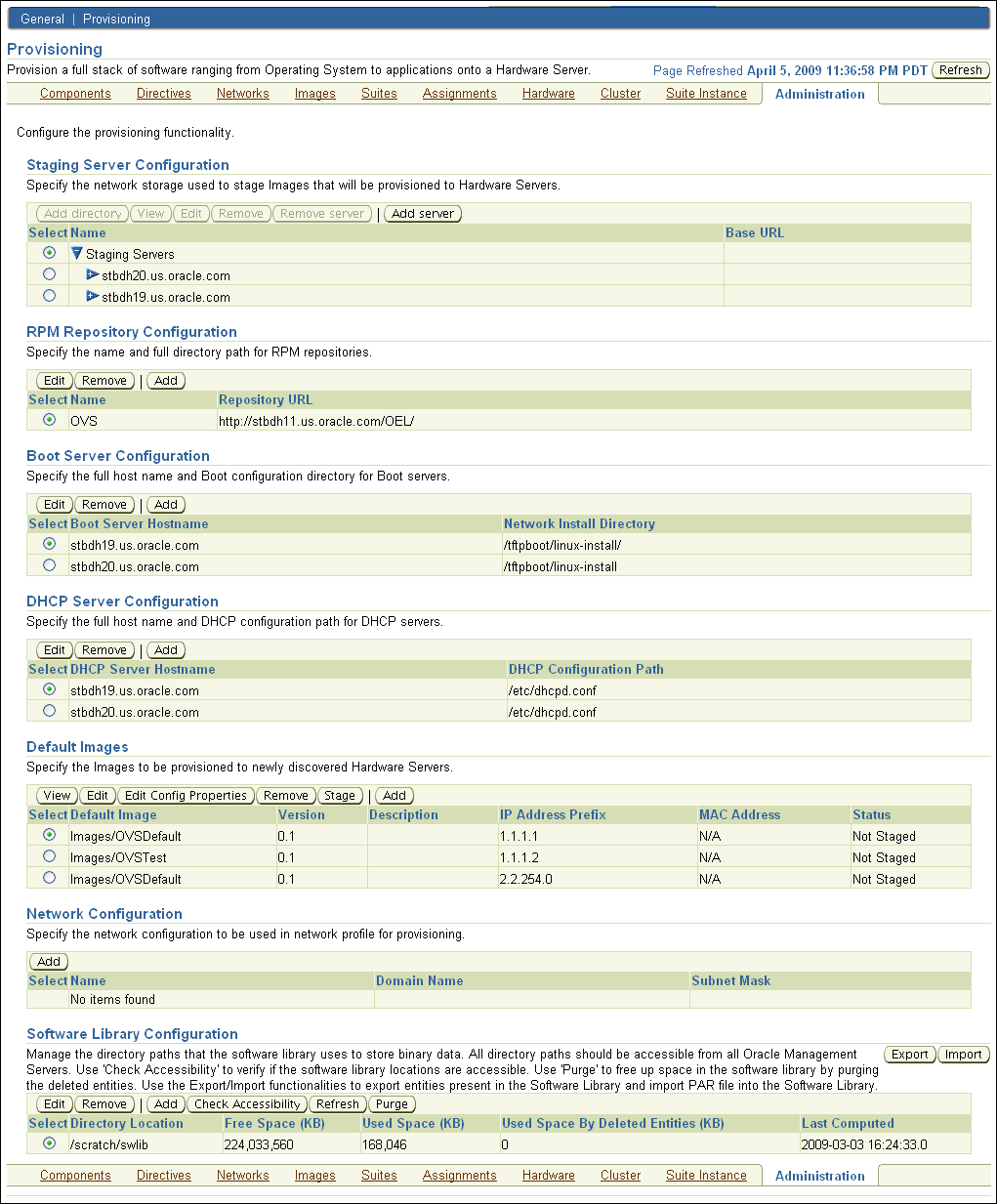This screenshot has height=1204, width=997.
Task: Export software library entities
Action: [909, 1055]
